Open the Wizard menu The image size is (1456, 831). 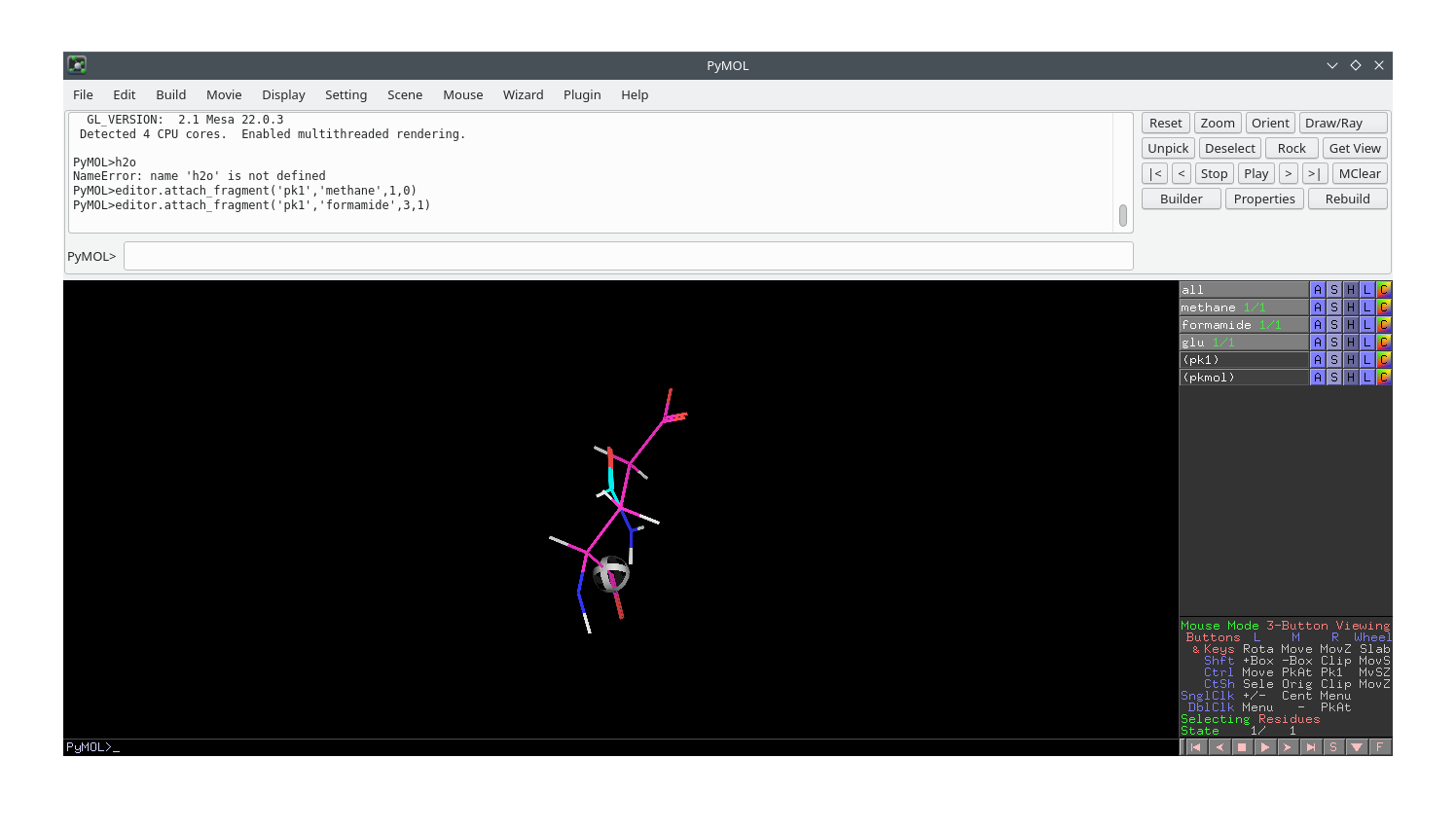click(x=523, y=94)
